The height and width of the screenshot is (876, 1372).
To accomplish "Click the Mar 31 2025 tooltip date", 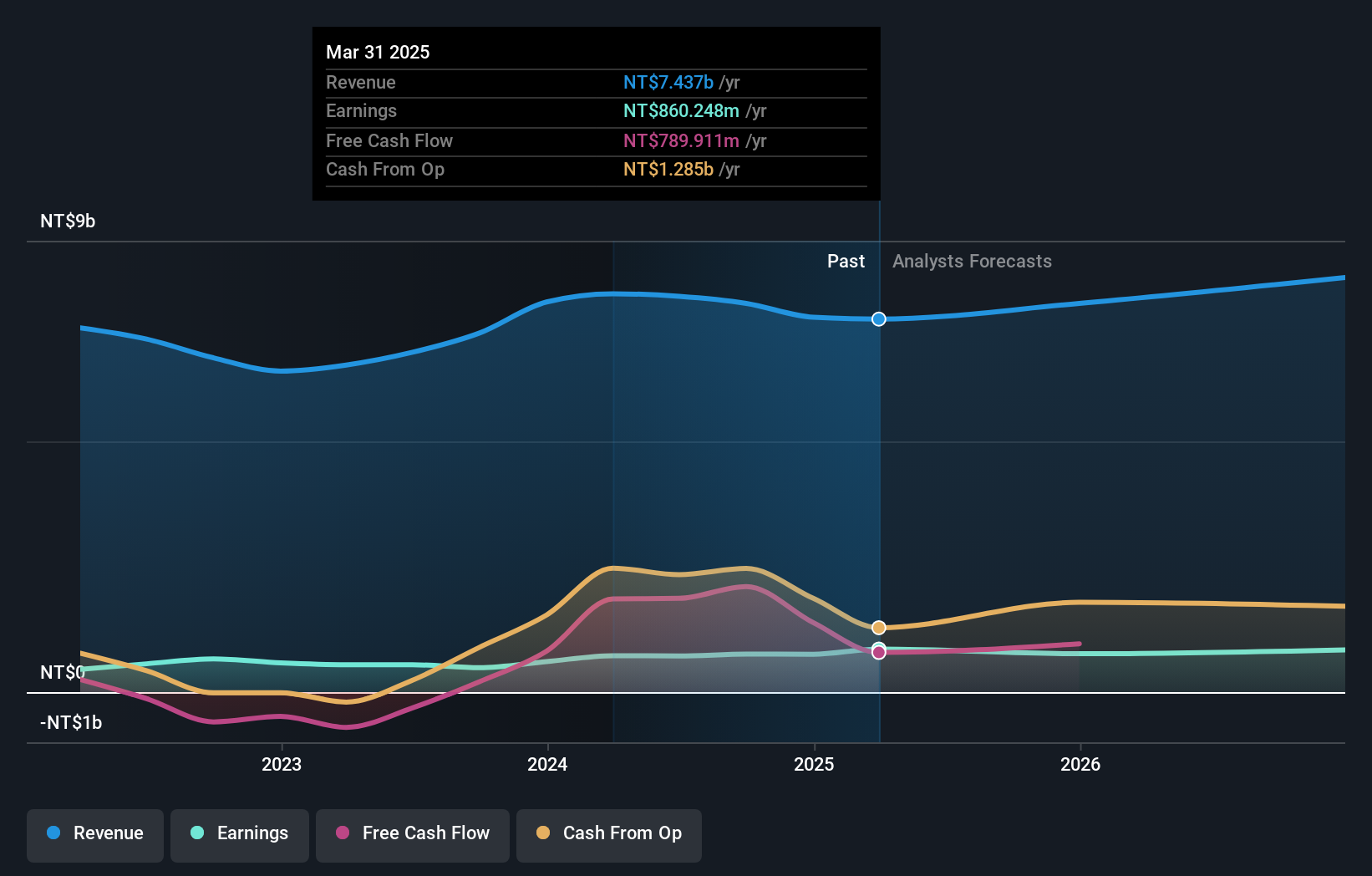I will pyautogui.click(x=378, y=52).
